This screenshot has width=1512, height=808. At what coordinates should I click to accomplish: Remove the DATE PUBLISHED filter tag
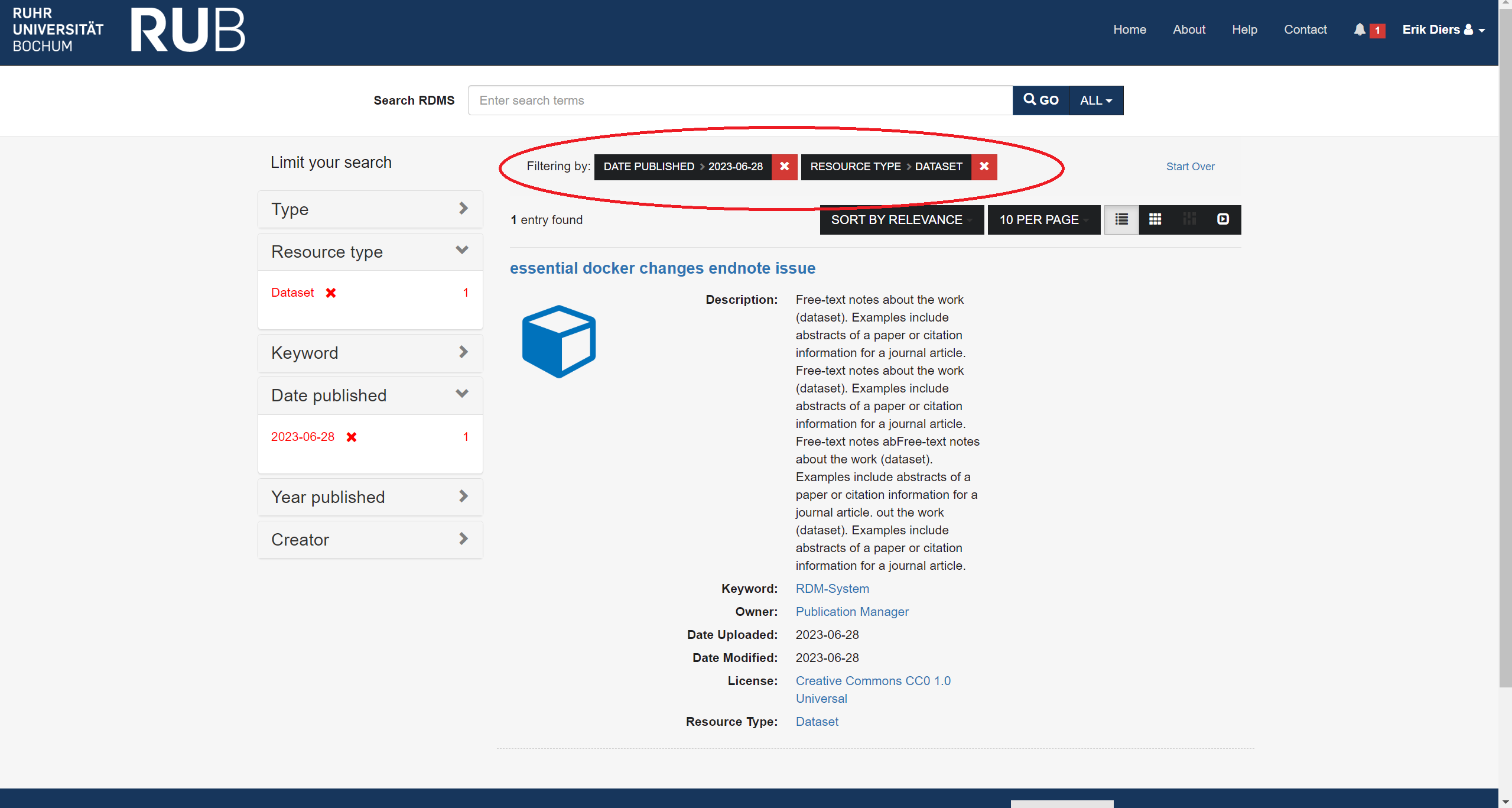click(x=784, y=167)
